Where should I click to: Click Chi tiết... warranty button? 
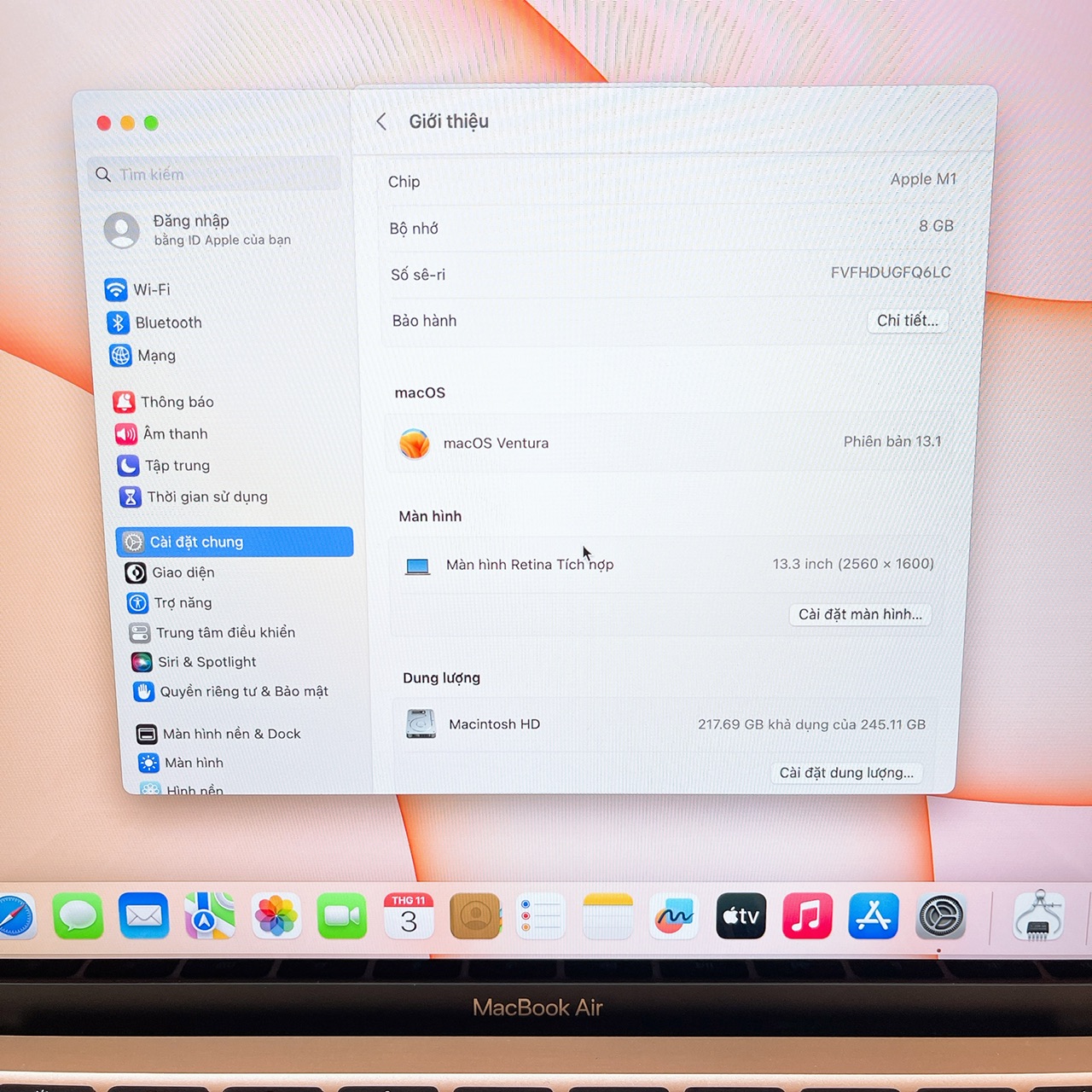click(907, 321)
